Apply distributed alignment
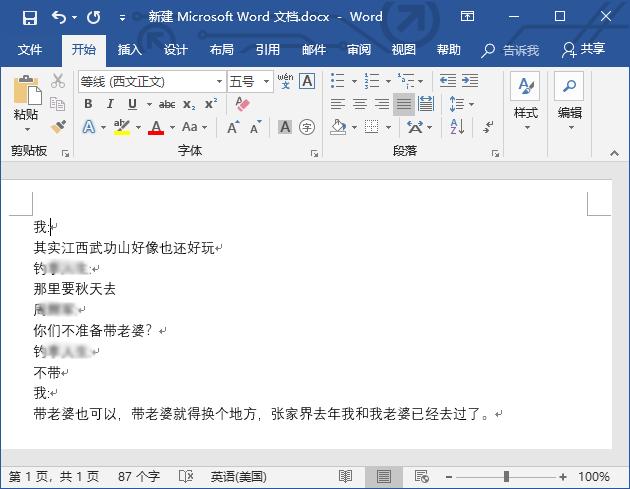Image resolution: width=630 pixels, height=489 pixels. click(425, 104)
